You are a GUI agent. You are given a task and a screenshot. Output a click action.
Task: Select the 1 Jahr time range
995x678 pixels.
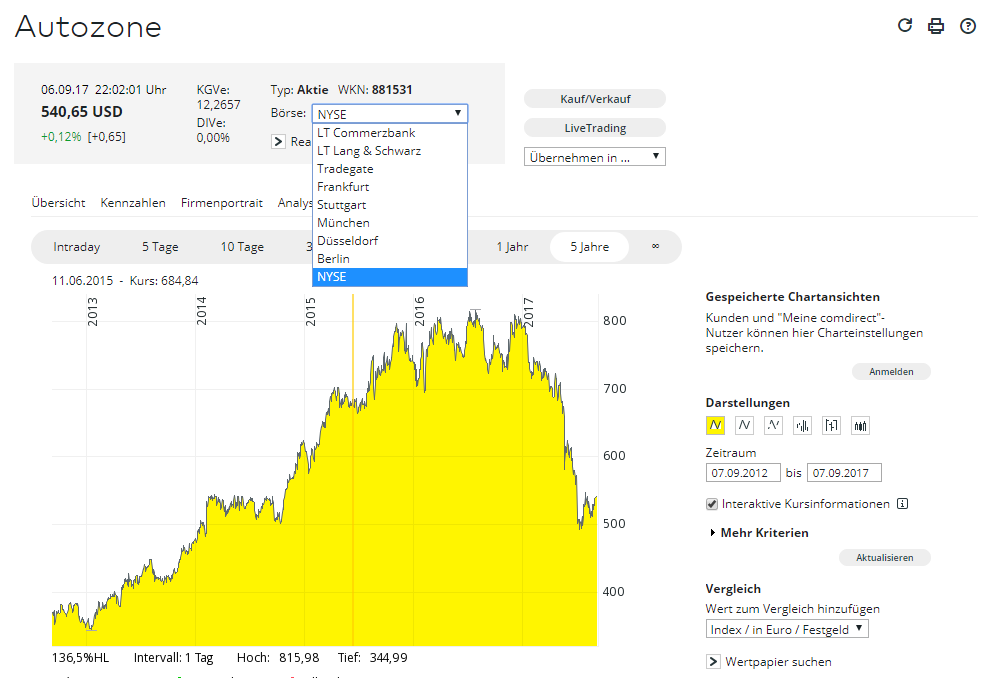point(512,247)
